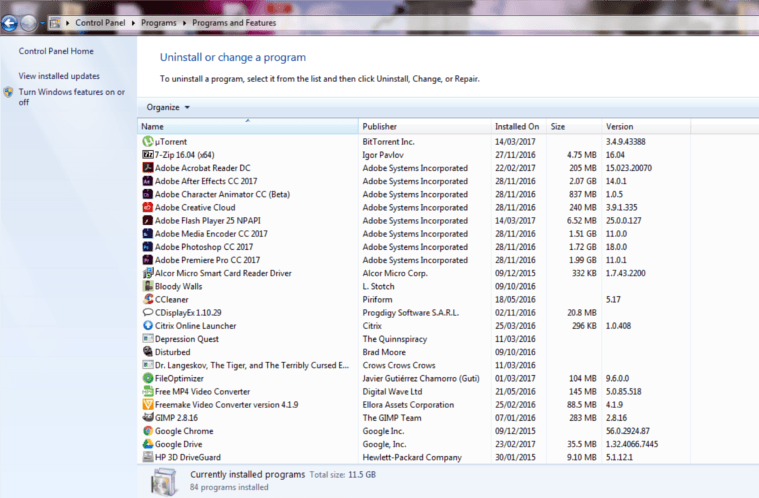
Task: Click publisher BitTorrent Inc.
Action: [x=388, y=141]
